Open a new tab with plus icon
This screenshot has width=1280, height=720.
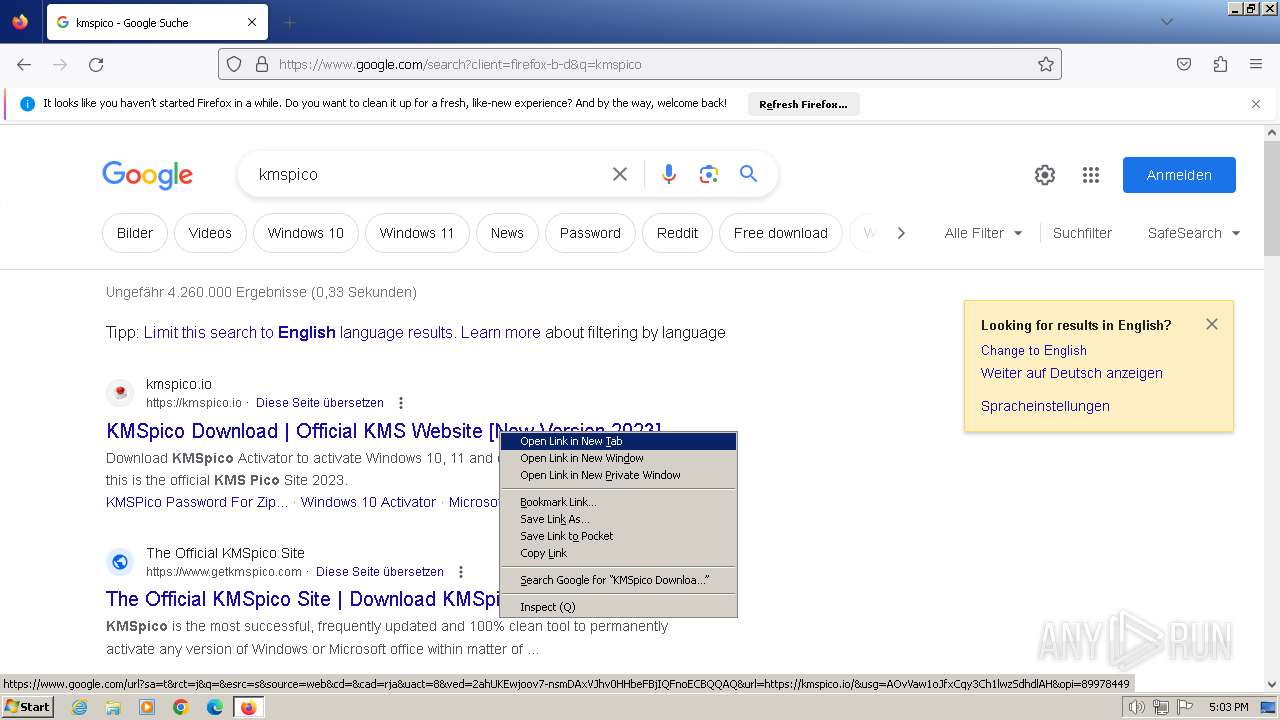coord(290,22)
